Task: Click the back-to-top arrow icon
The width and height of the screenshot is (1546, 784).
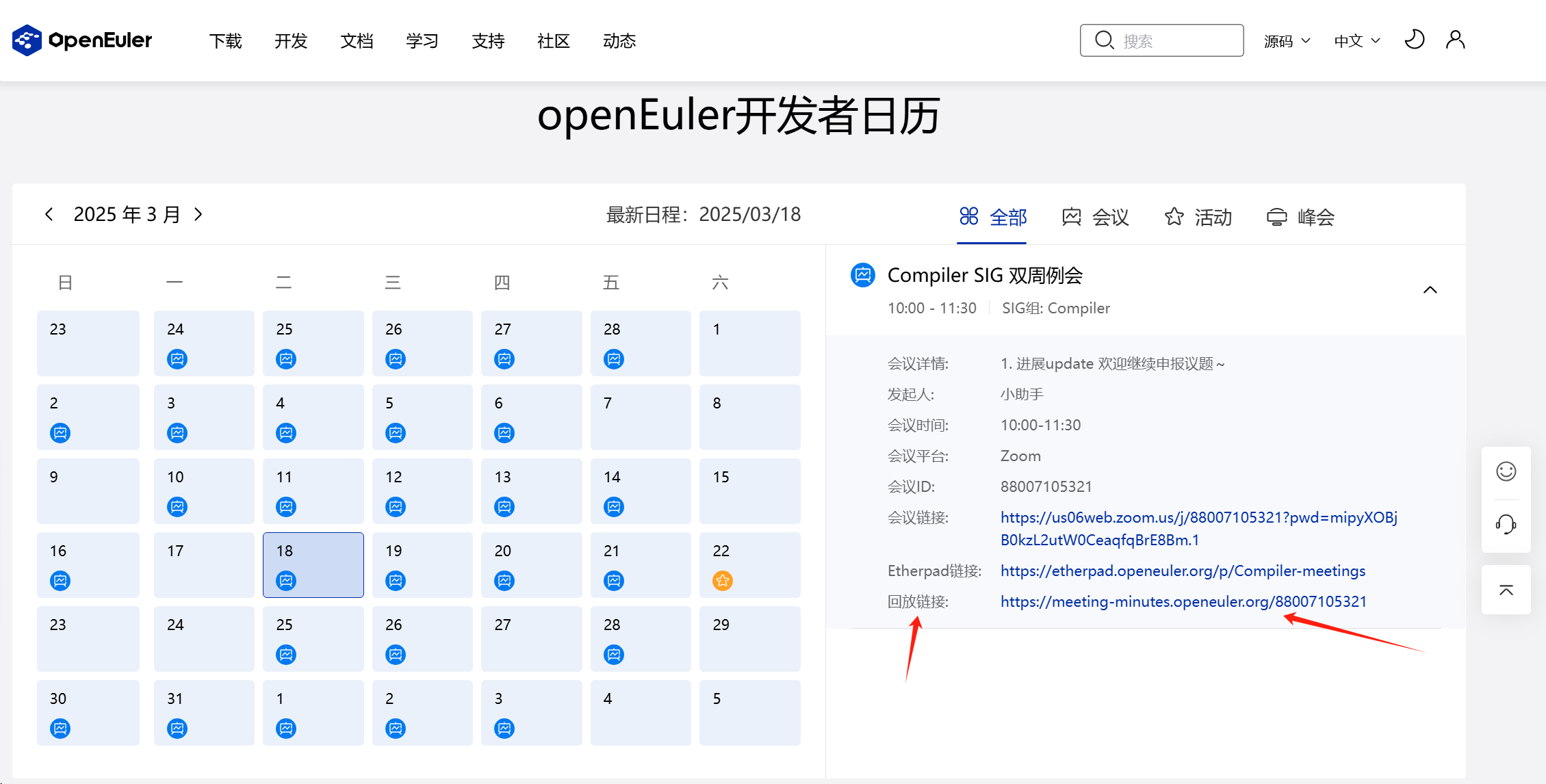Action: click(1506, 590)
